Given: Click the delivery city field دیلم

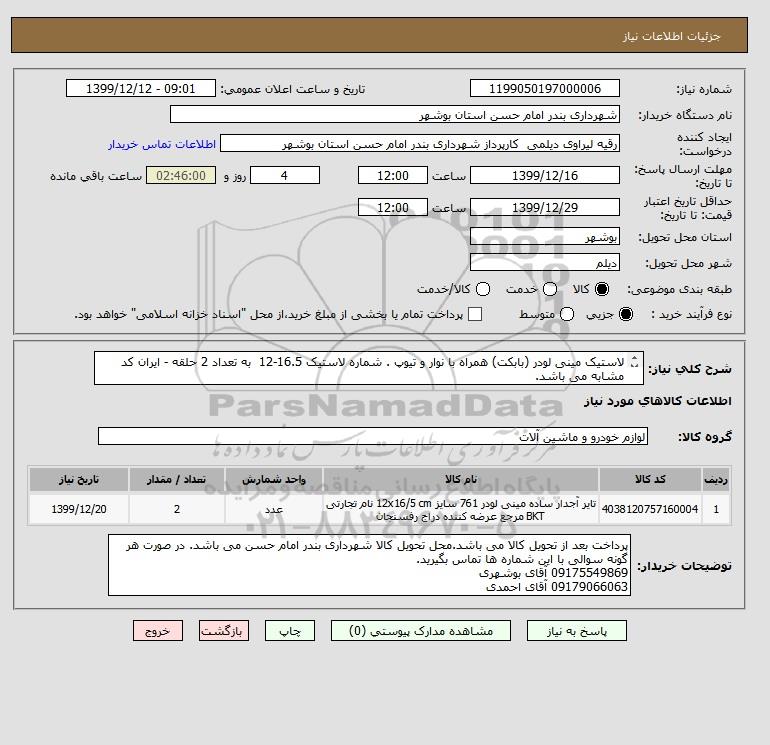Looking at the screenshot, I should [x=545, y=263].
